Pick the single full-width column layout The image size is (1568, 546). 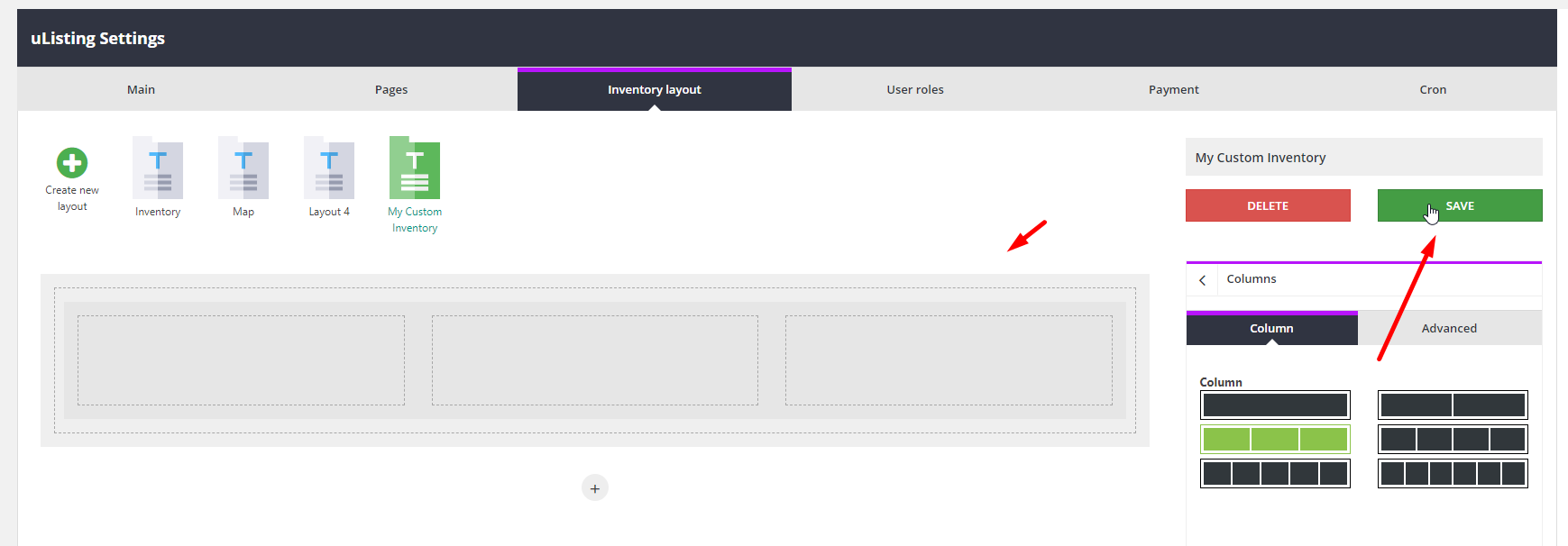[x=1275, y=405]
